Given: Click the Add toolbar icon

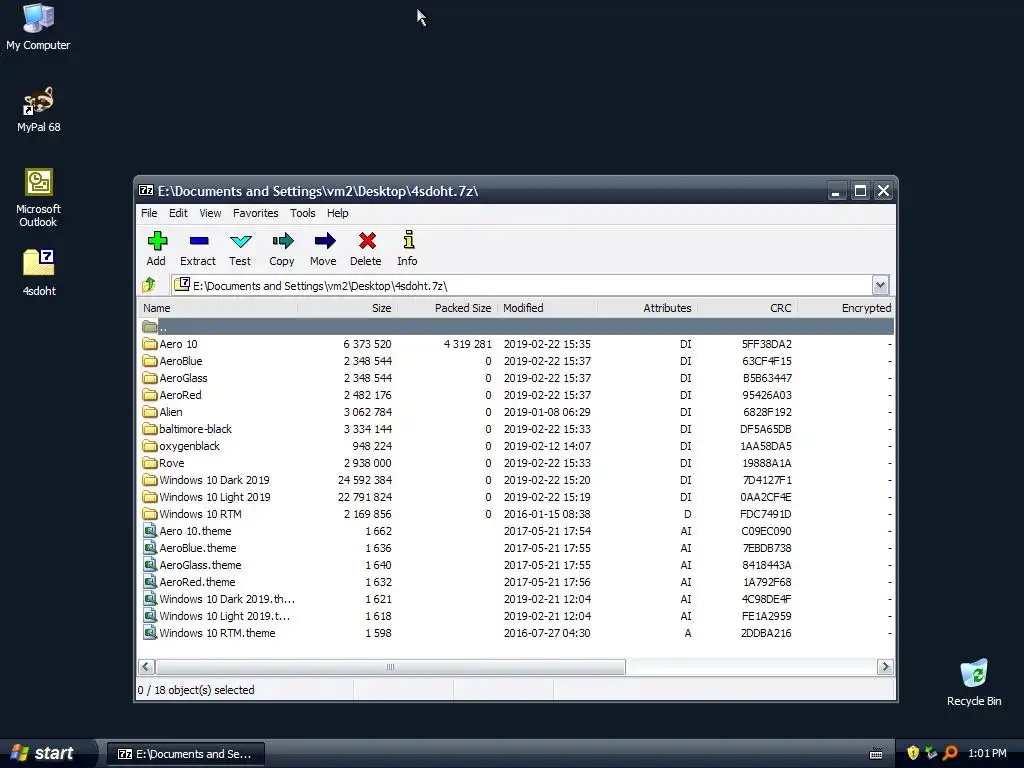Looking at the screenshot, I should [157, 241].
